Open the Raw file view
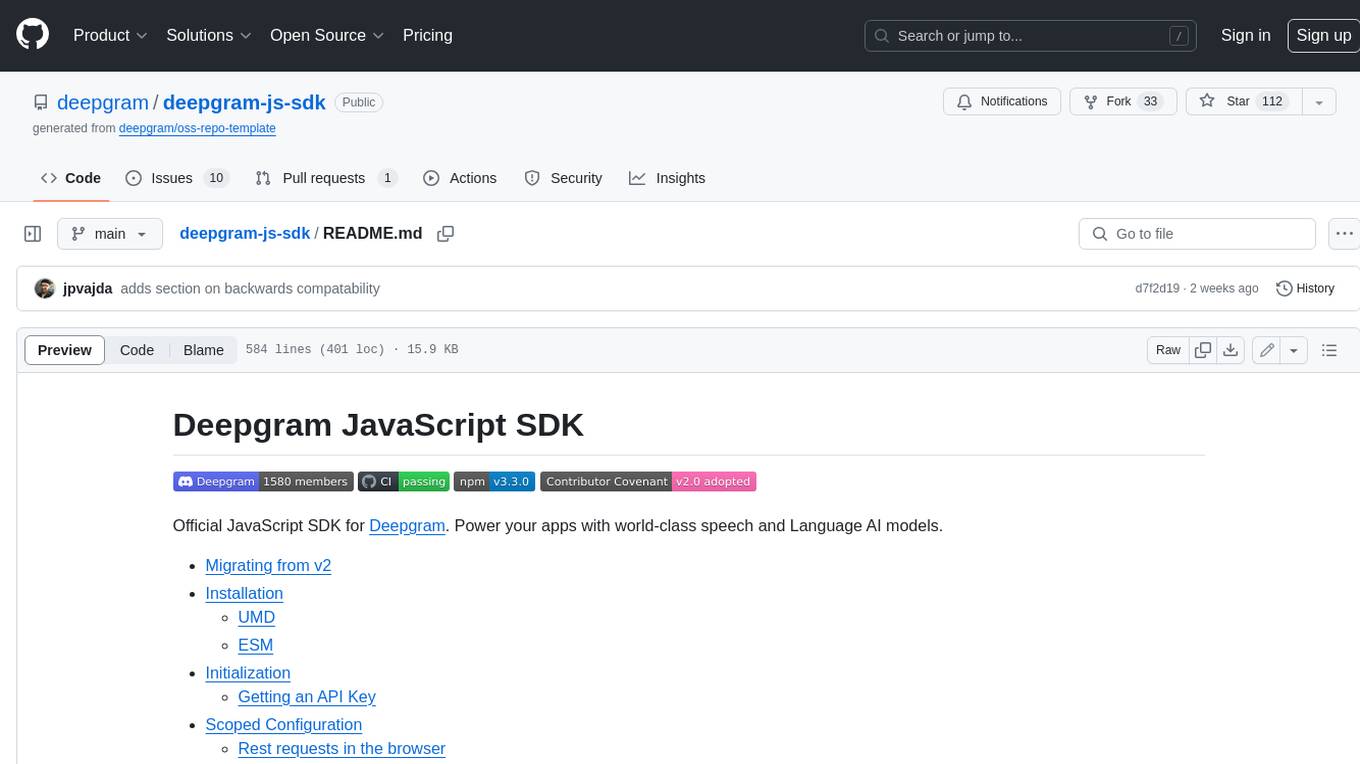This screenshot has width=1360, height=764. click(1168, 350)
